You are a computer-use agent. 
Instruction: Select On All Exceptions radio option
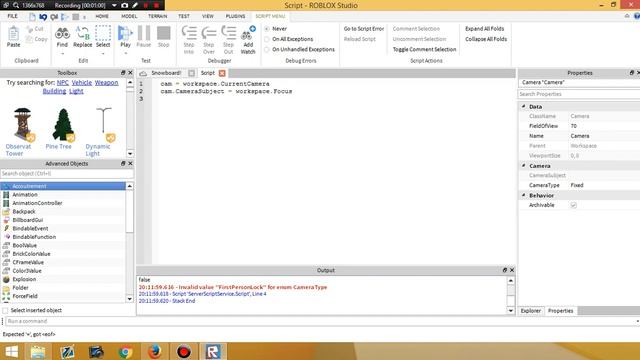(267, 39)
